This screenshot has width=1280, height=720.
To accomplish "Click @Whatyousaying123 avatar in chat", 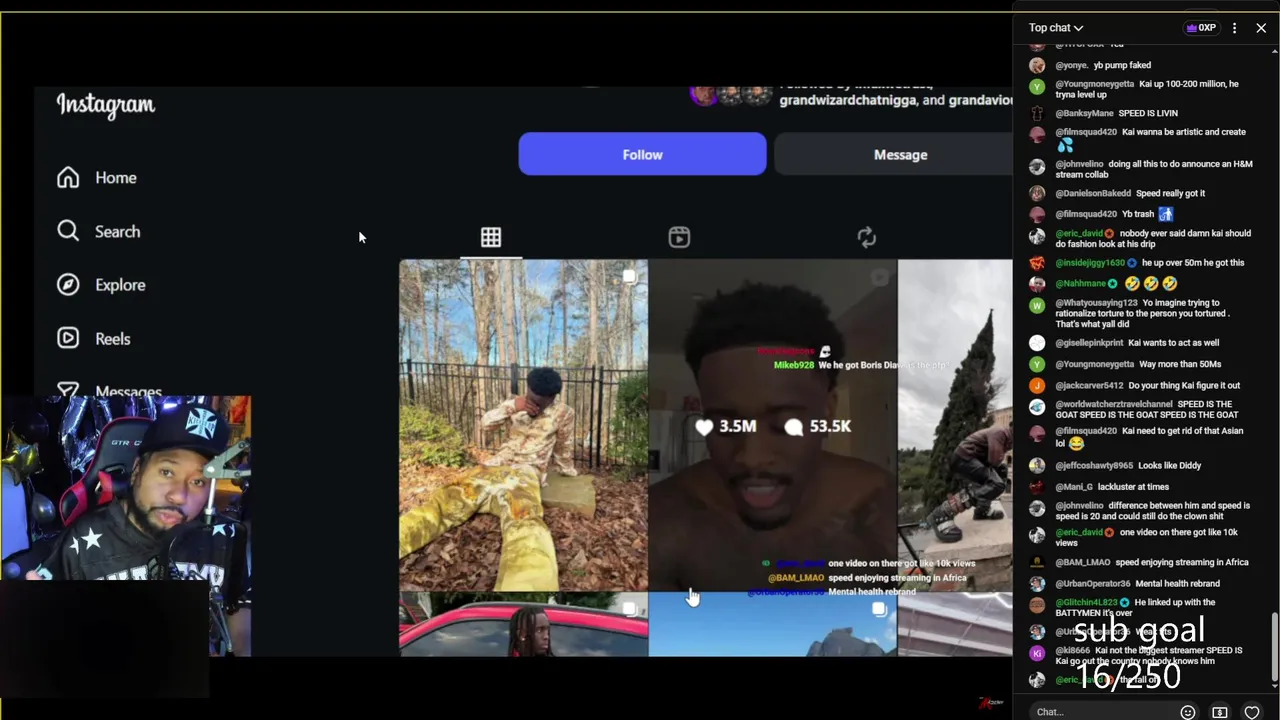I will (x=1037, y=305).
